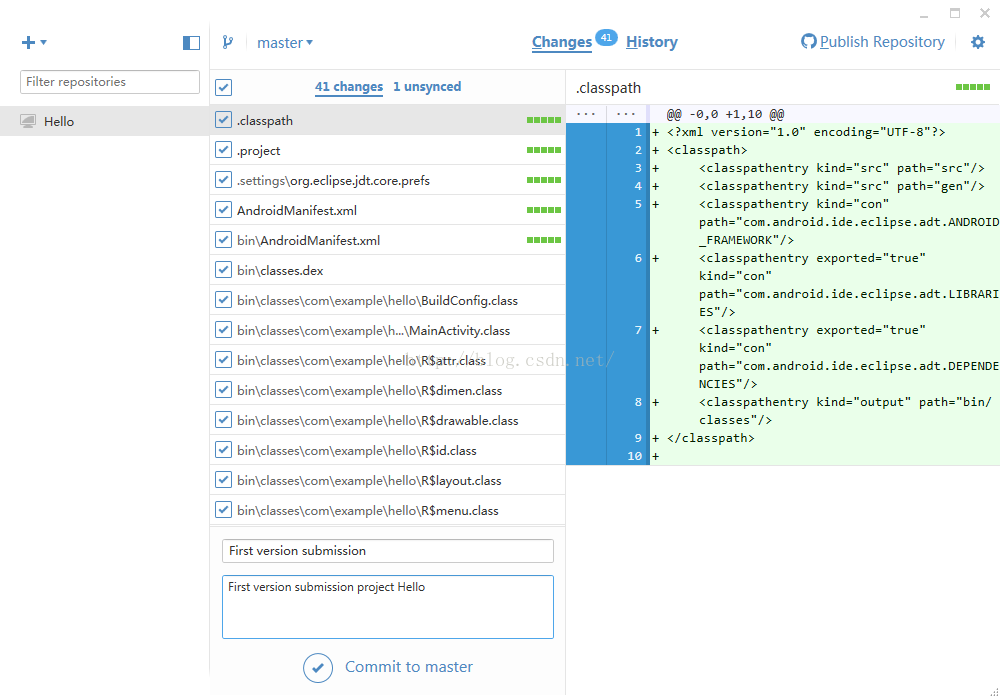This screenshot has height=698, width=1000.
Task: Switch to the Changes tab
Action: pos(562,42)
